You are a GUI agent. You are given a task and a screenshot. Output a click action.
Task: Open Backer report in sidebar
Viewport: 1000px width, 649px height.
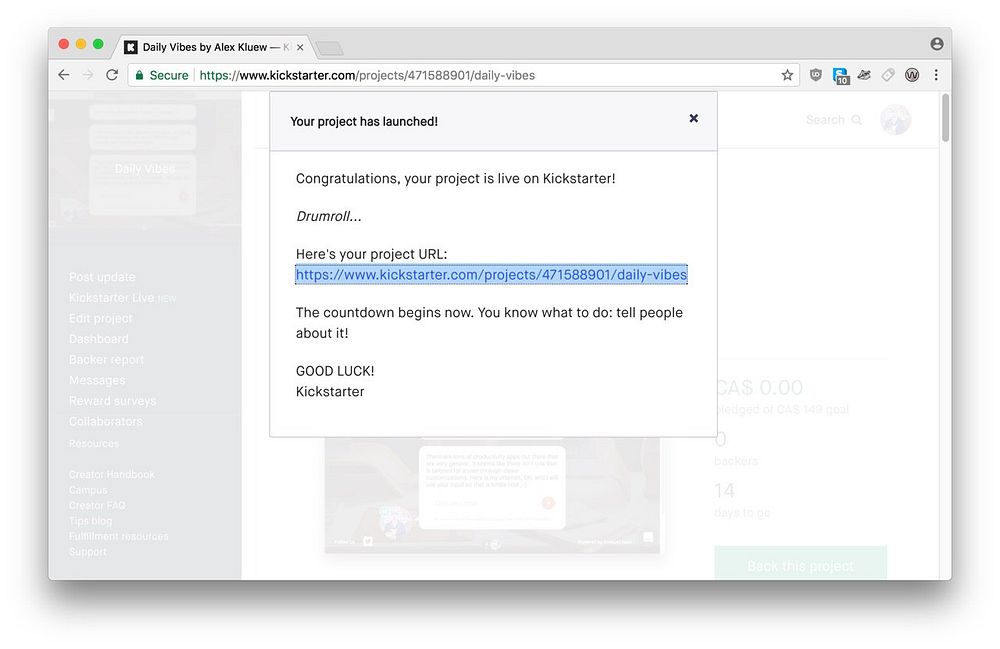tap(107, 360)
